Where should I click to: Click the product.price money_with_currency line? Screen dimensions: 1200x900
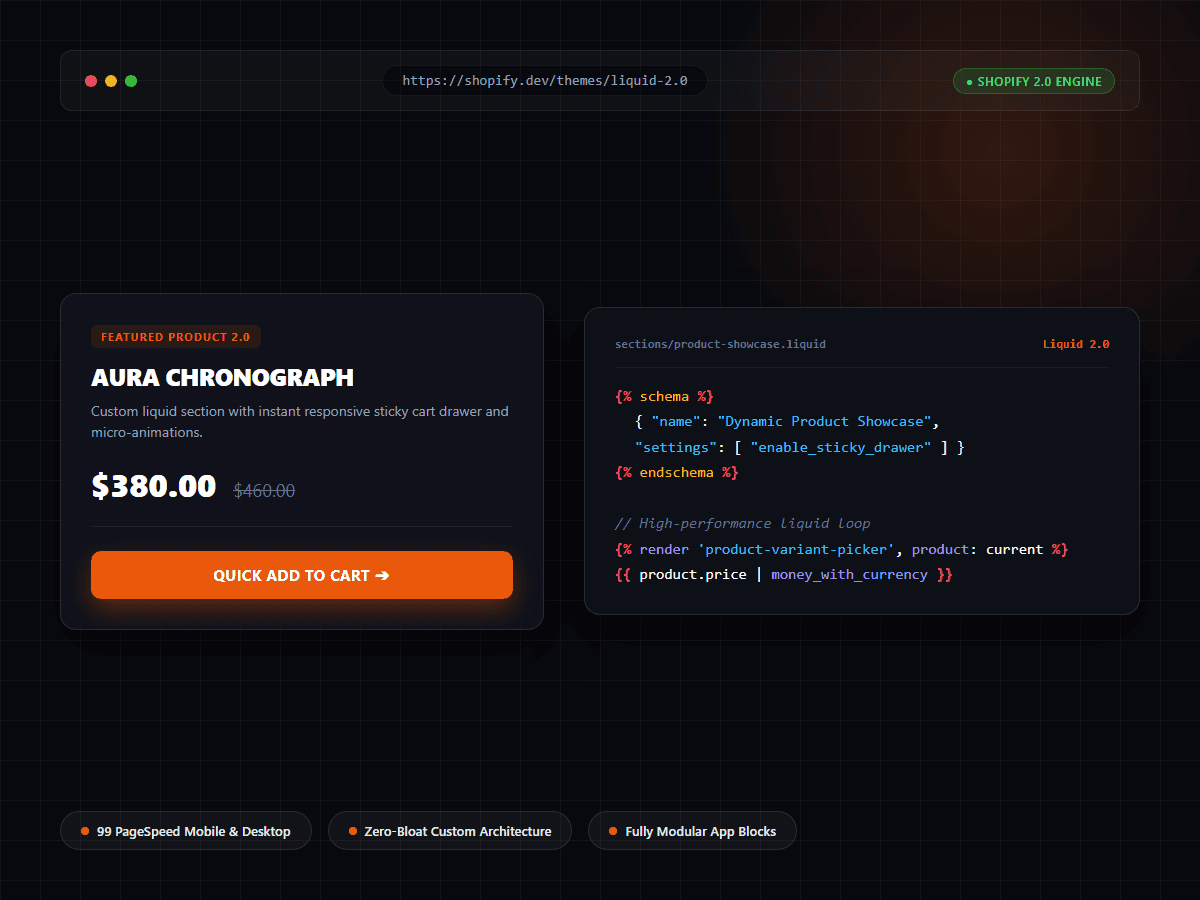pos(784,575)
